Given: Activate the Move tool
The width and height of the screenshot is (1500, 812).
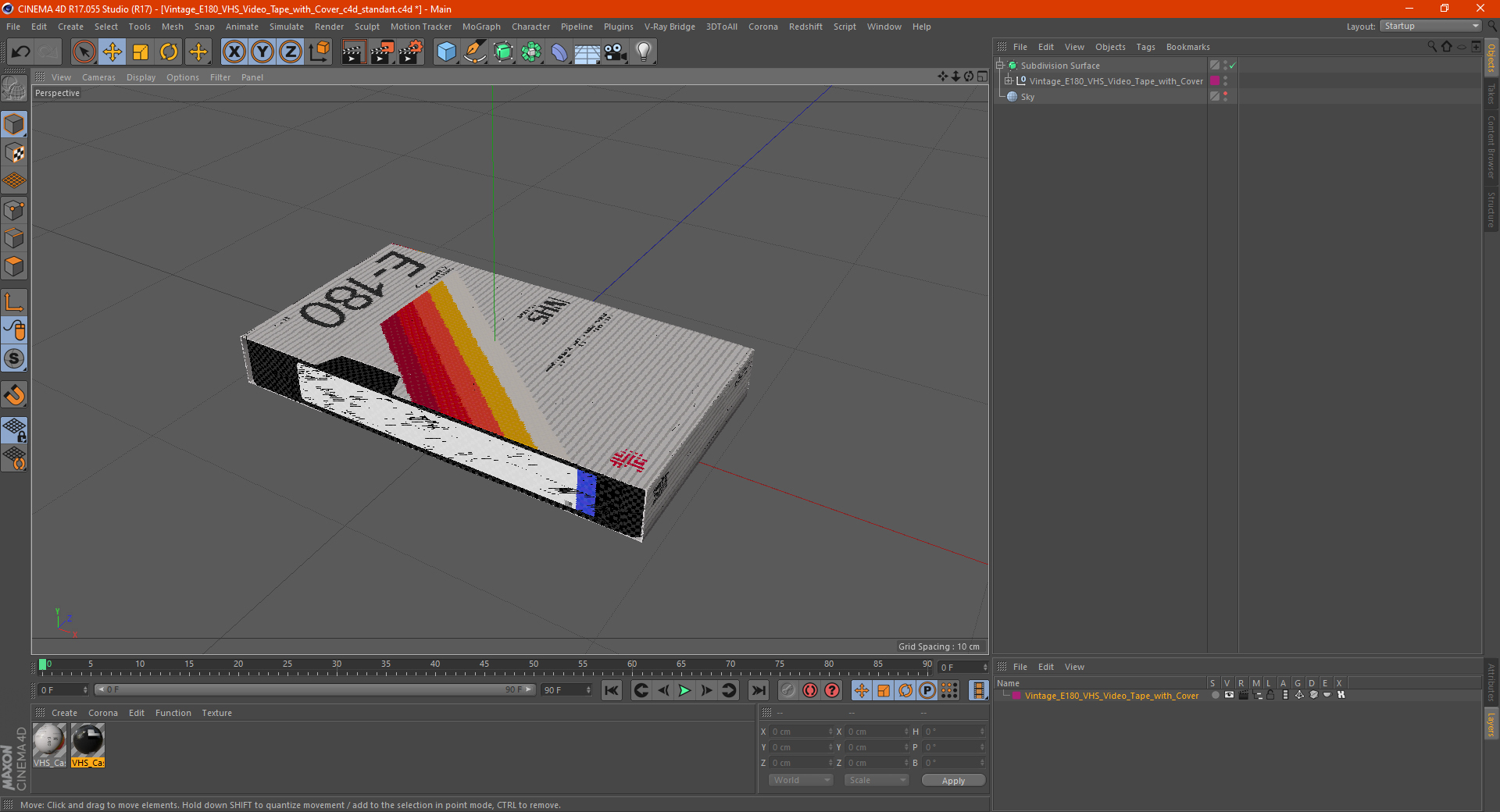Looking at the screenshot, I should [x=112, y=52].
